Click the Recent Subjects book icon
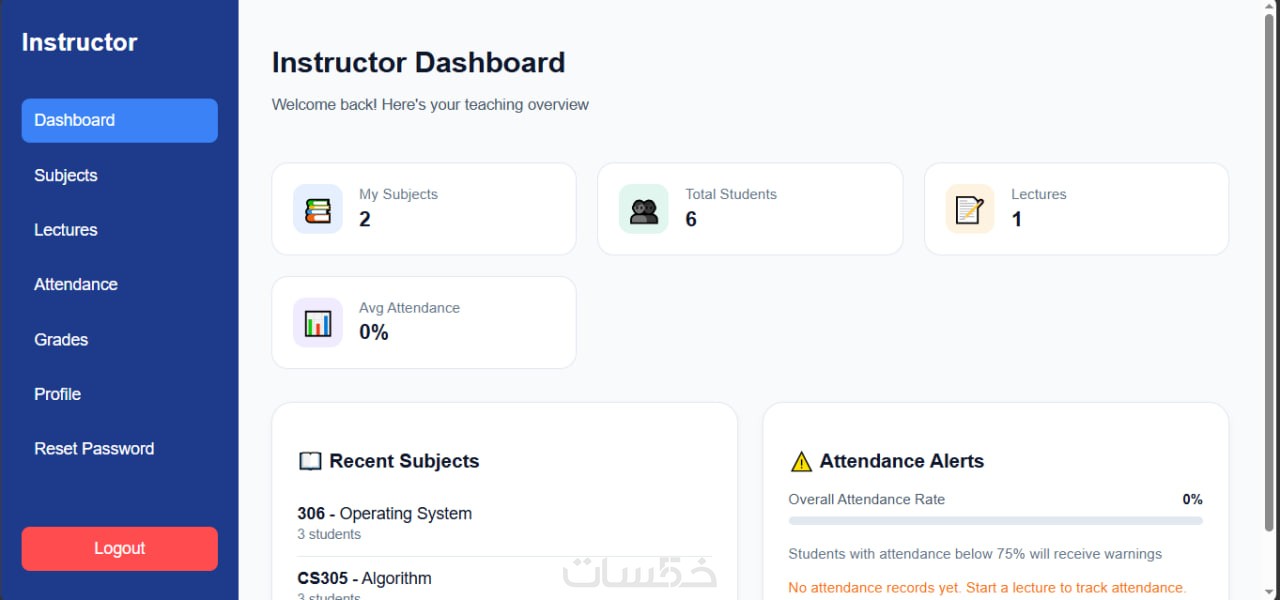 (310, 461)
